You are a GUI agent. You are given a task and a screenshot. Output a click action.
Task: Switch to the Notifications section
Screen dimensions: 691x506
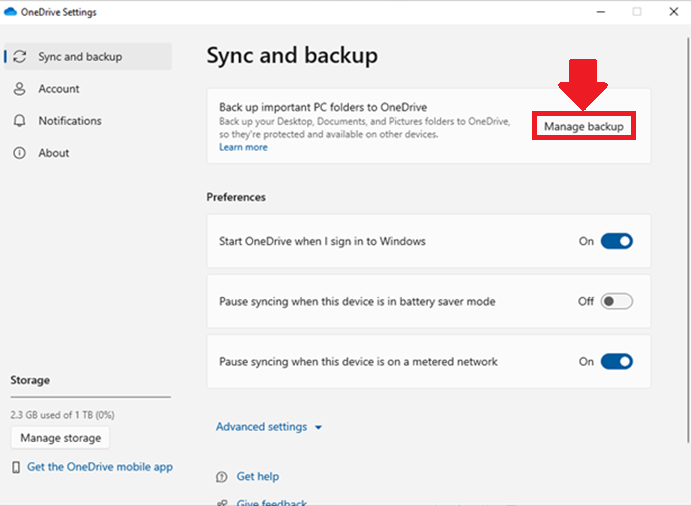[x=70, y=121]
